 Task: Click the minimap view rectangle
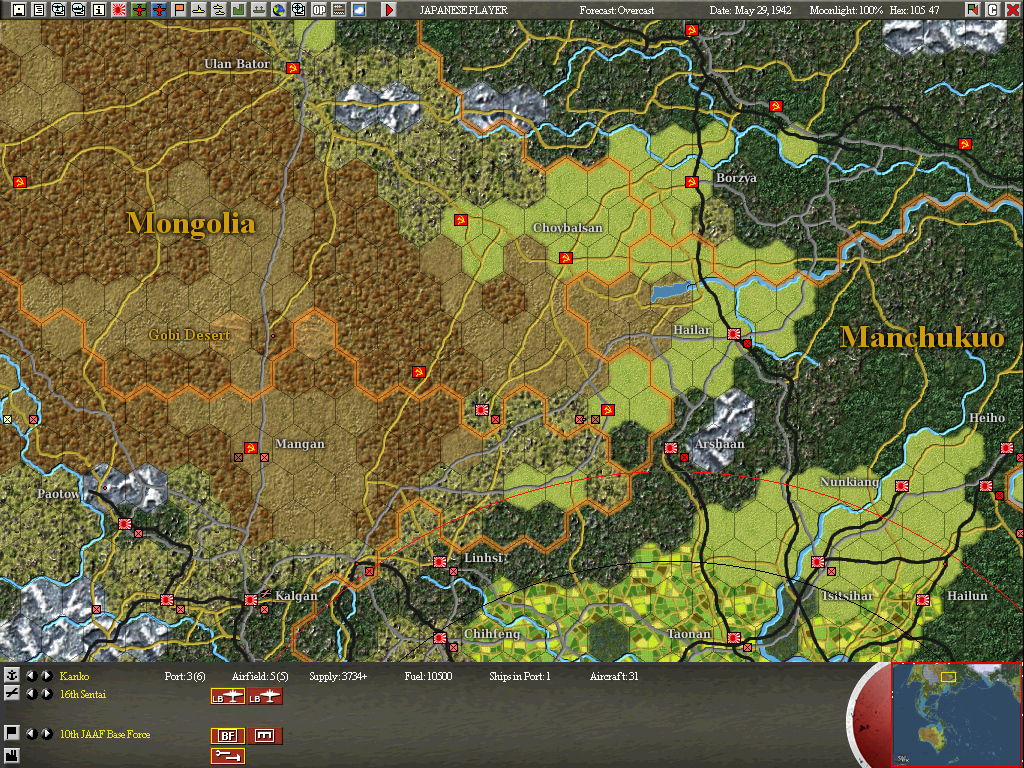coord(948,677)
